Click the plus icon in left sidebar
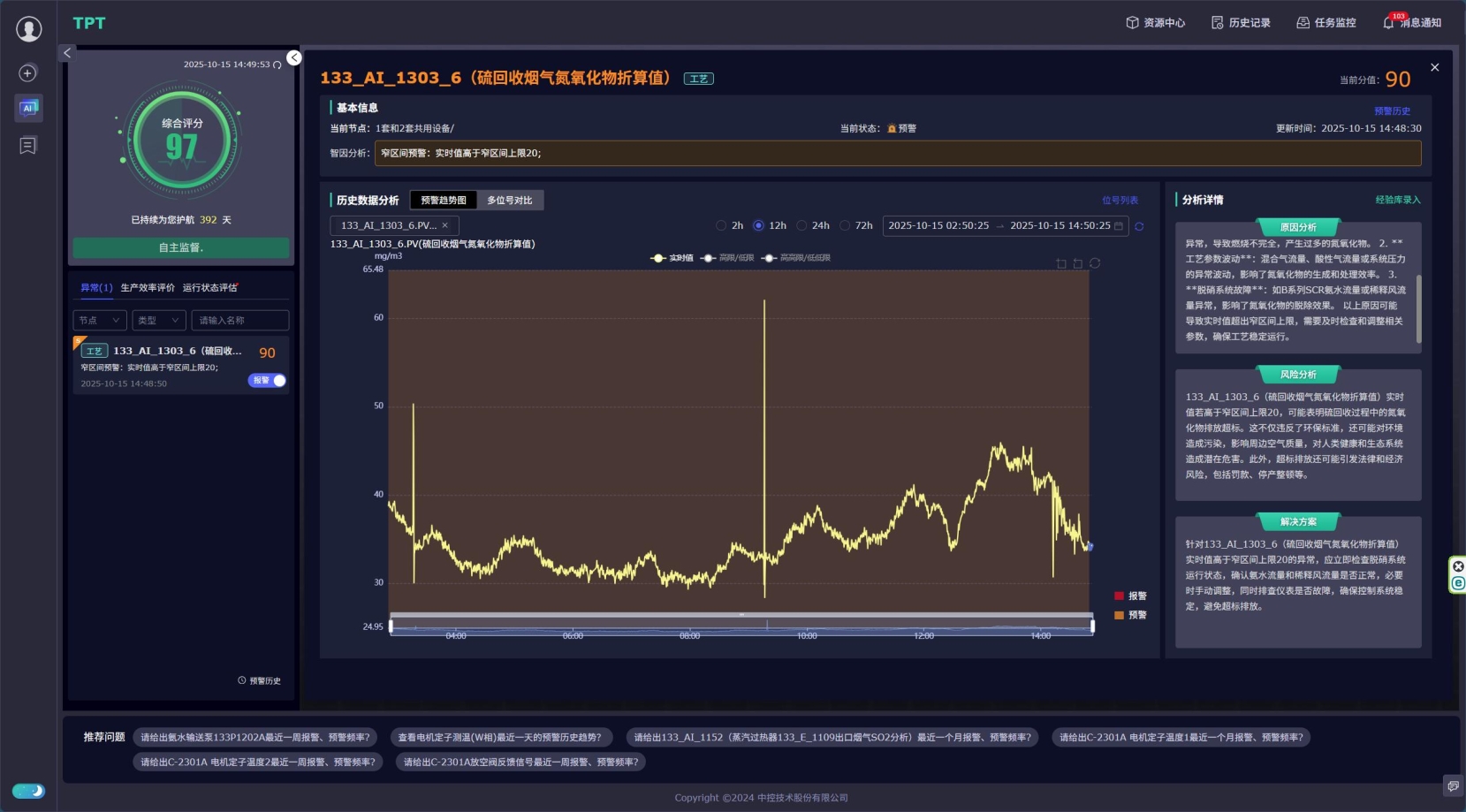1466x812 pixels. 28,73
